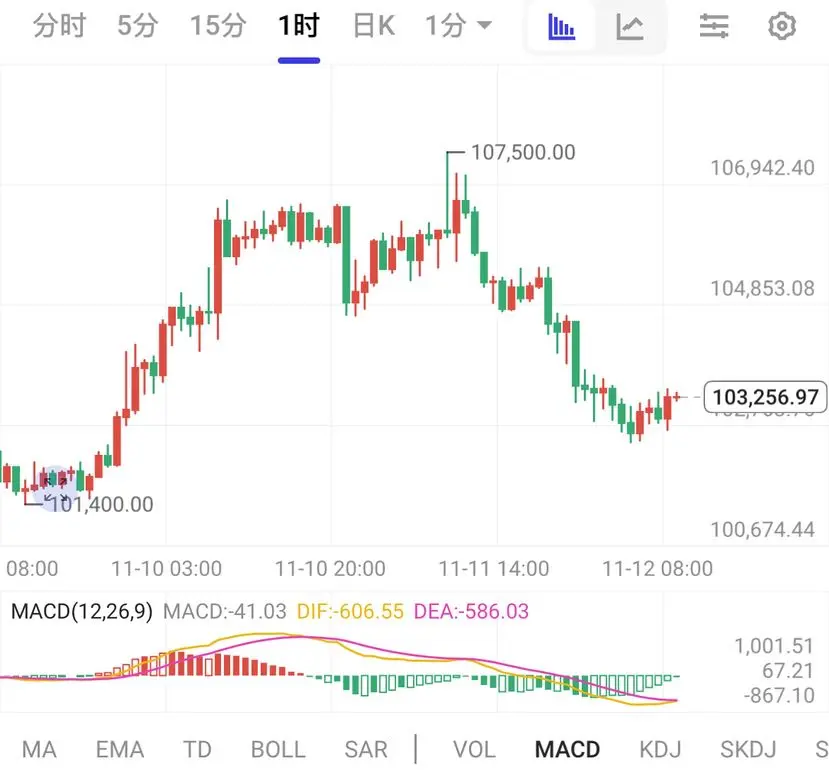Click the 100,674.44 price axis label
The height and width of the screenshot is (773, 829).
pos(762,530)
